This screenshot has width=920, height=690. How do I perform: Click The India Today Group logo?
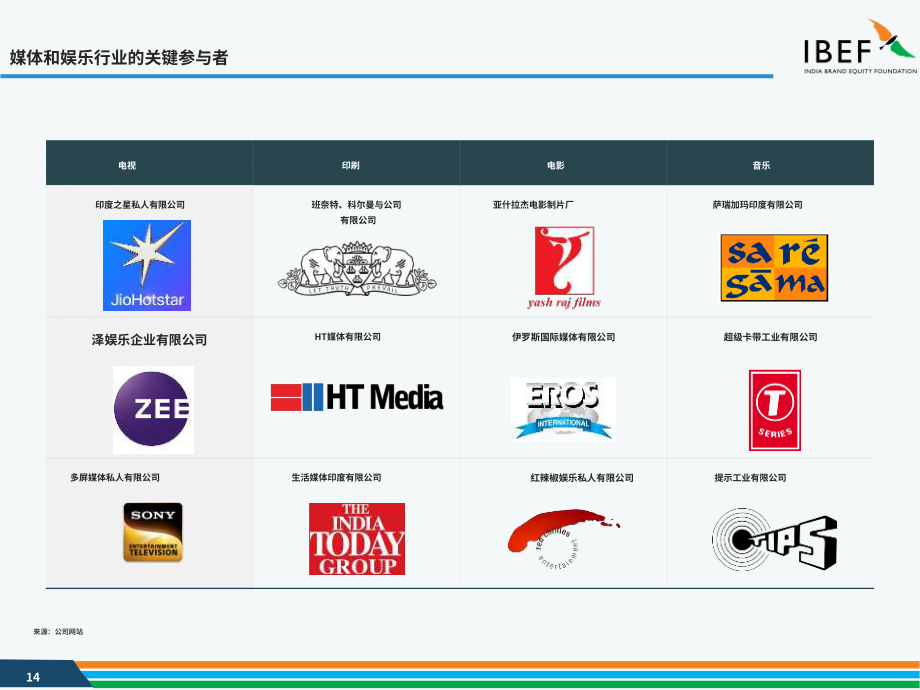click(x=357, y=539)
